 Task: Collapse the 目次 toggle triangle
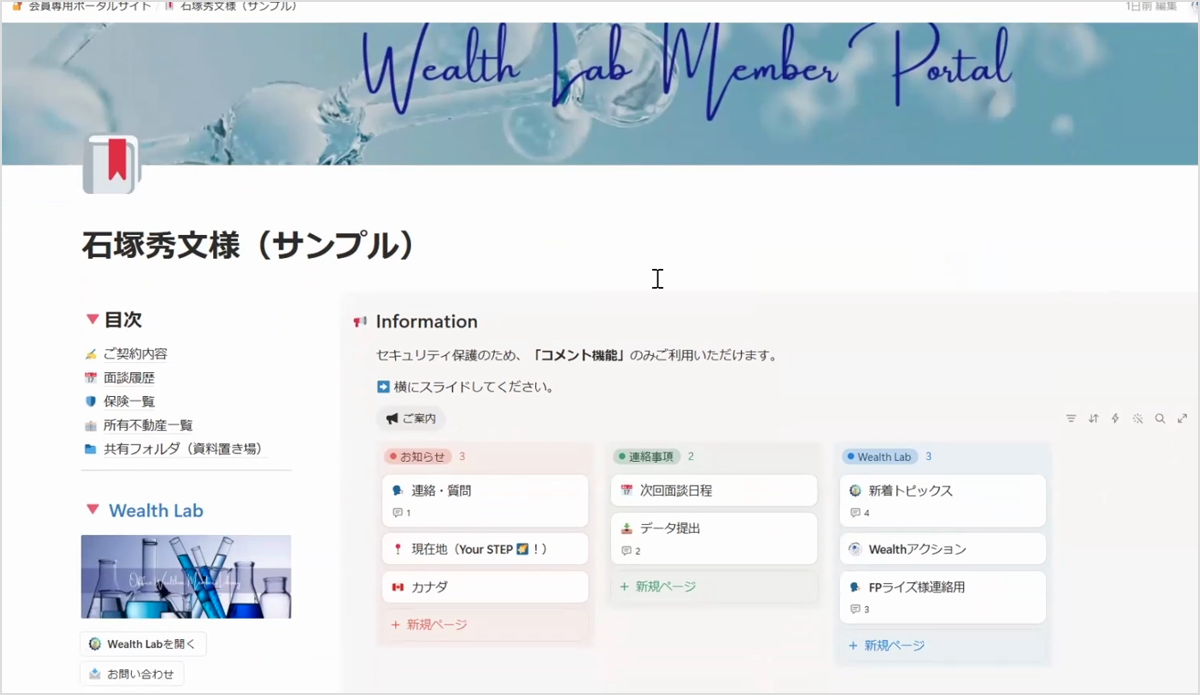pyautogui.click(x=92, y=320)
